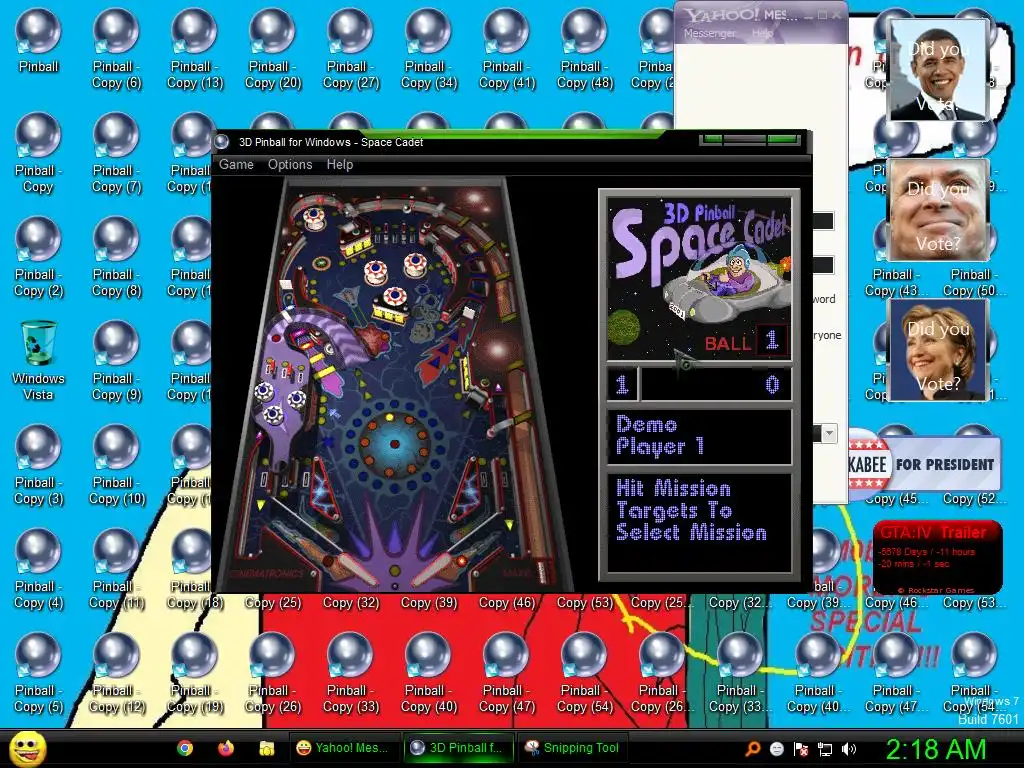Expand the dropdown arrow in Yahoo Messenger window
This screenshot has height=768, width=1024.
click(x=829, y=433)
